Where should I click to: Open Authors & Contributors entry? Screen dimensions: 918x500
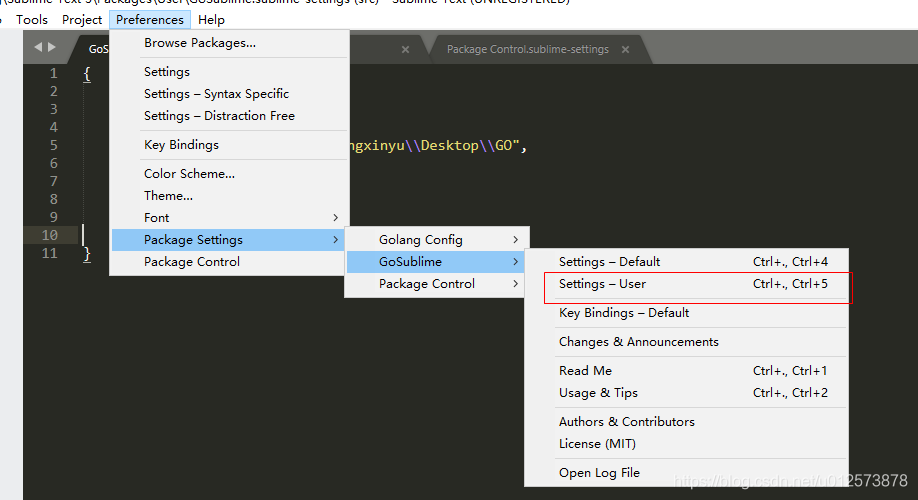pyautogui.click(x=686, y=422)
